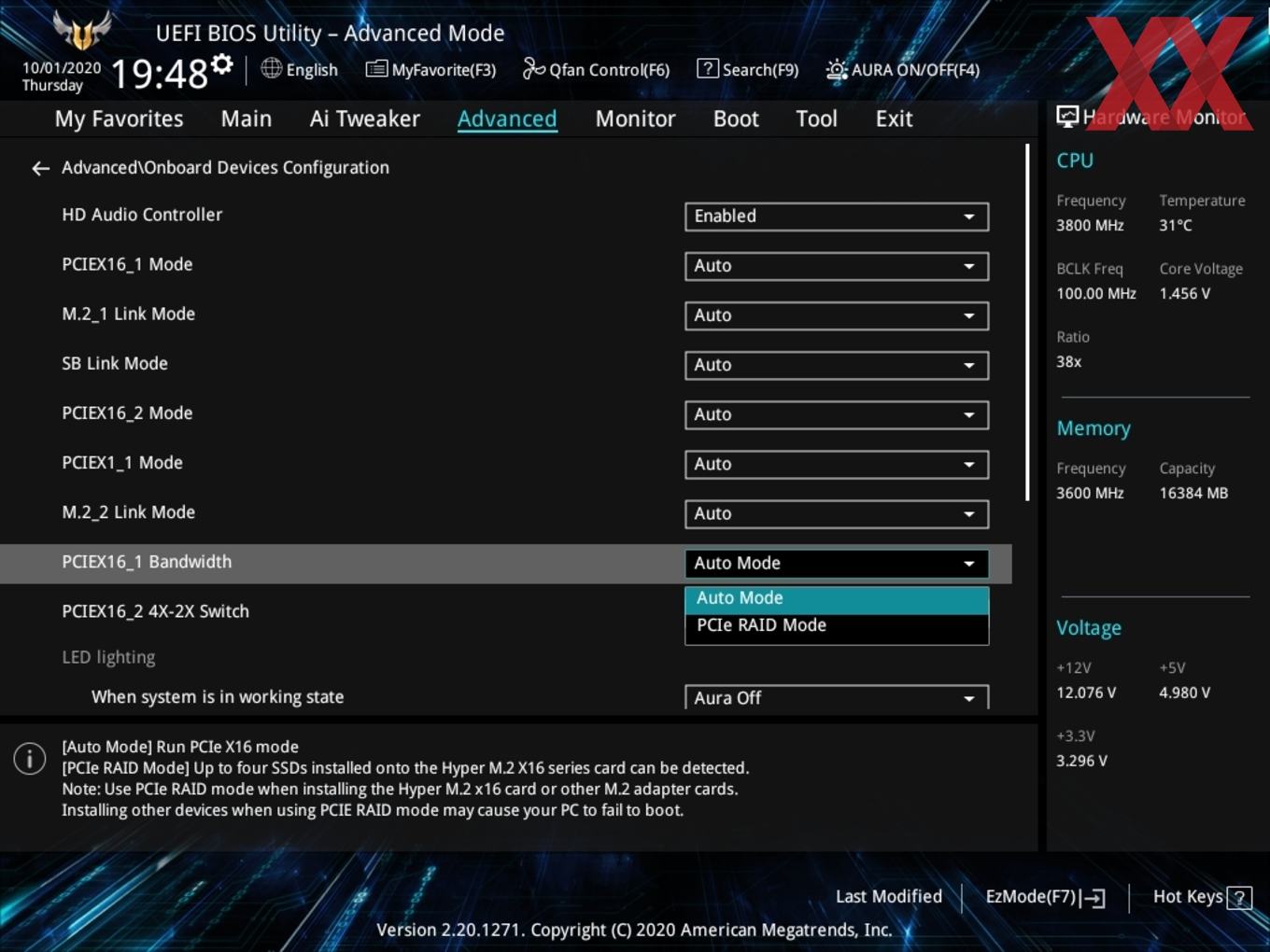Open HD Audio Controller dropdown

point(837,217)
